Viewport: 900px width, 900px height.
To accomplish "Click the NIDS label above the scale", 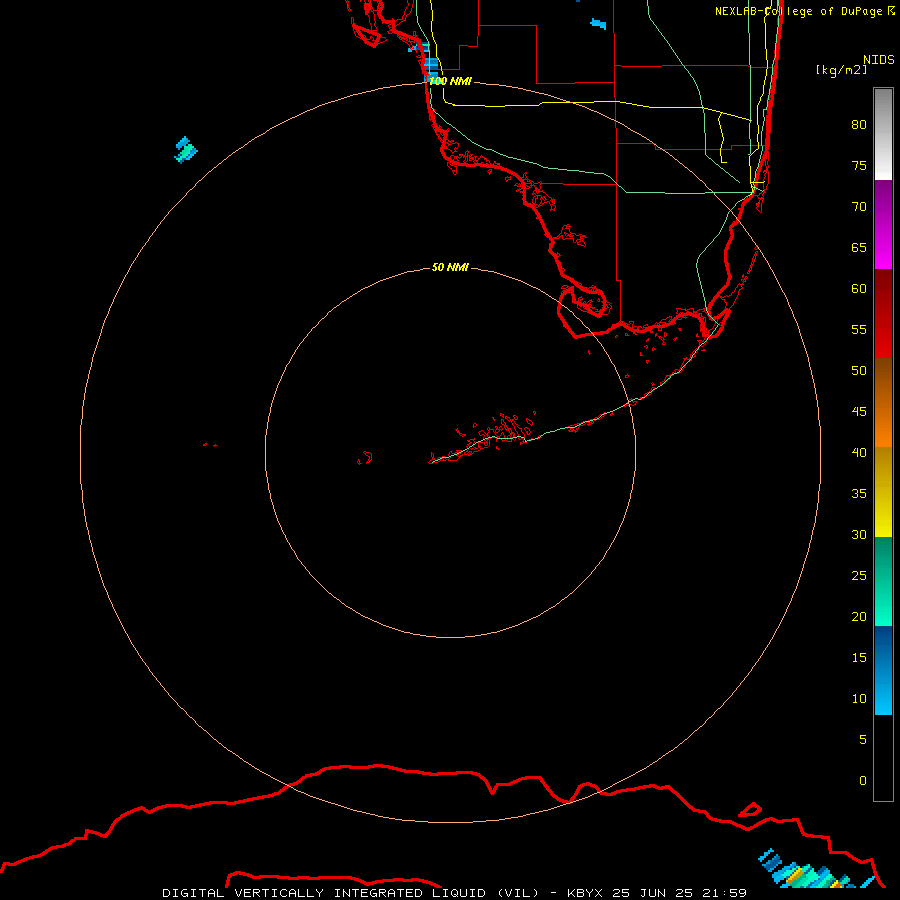I will (x=879, y=60).
